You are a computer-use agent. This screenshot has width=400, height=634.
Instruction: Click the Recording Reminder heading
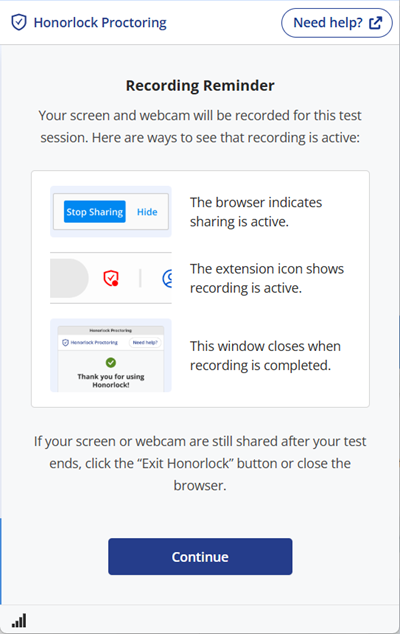click(200, 86)
